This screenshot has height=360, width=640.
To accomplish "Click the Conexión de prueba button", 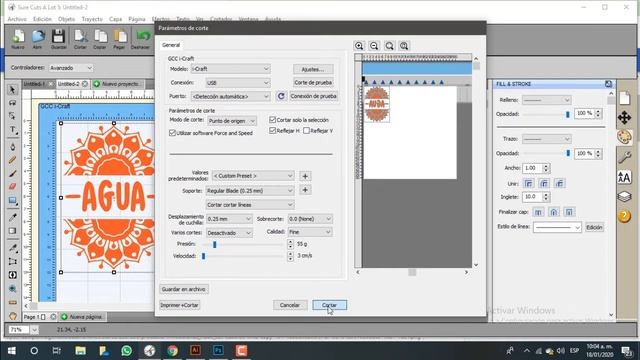I will [x=313, y=96].
